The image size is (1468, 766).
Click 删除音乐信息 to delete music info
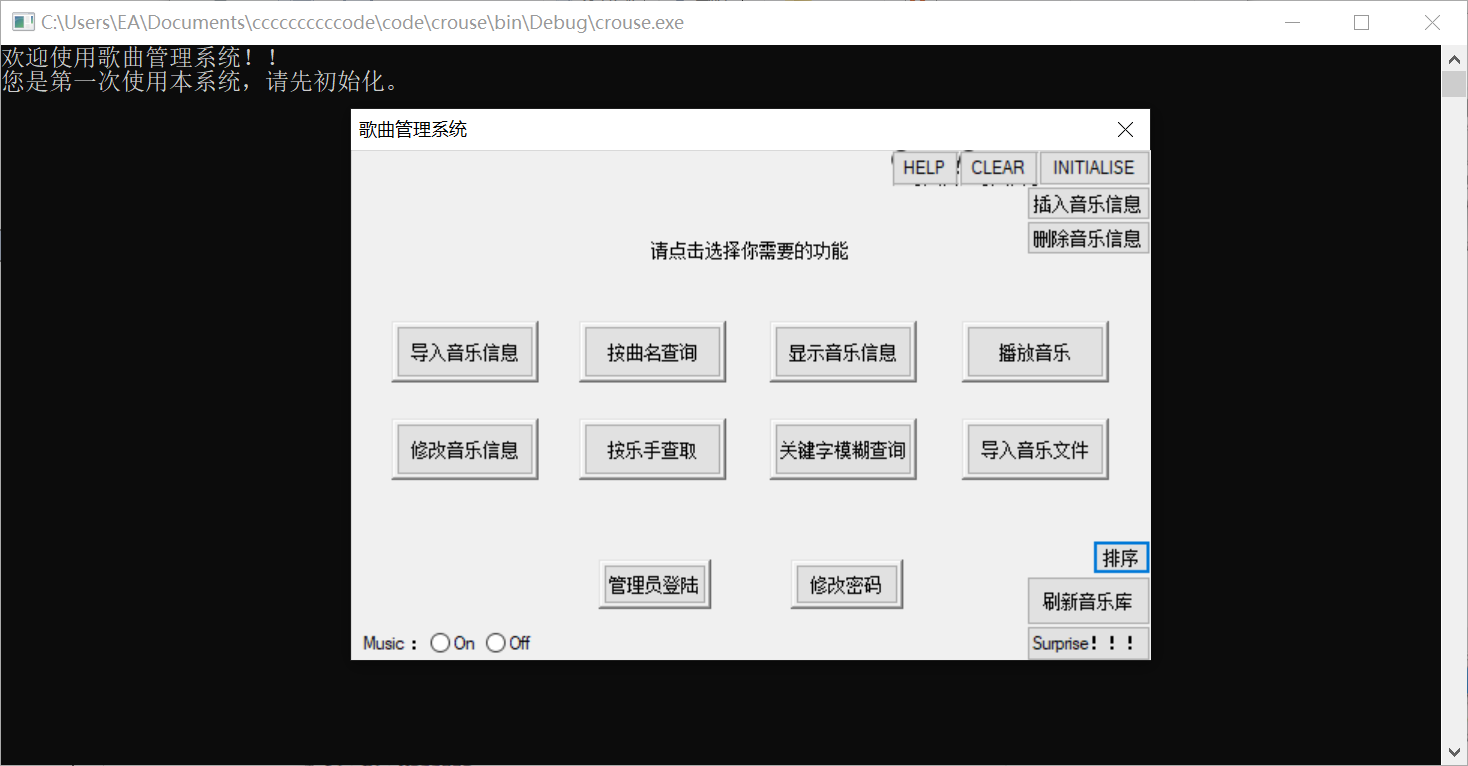coord(1087,237)
